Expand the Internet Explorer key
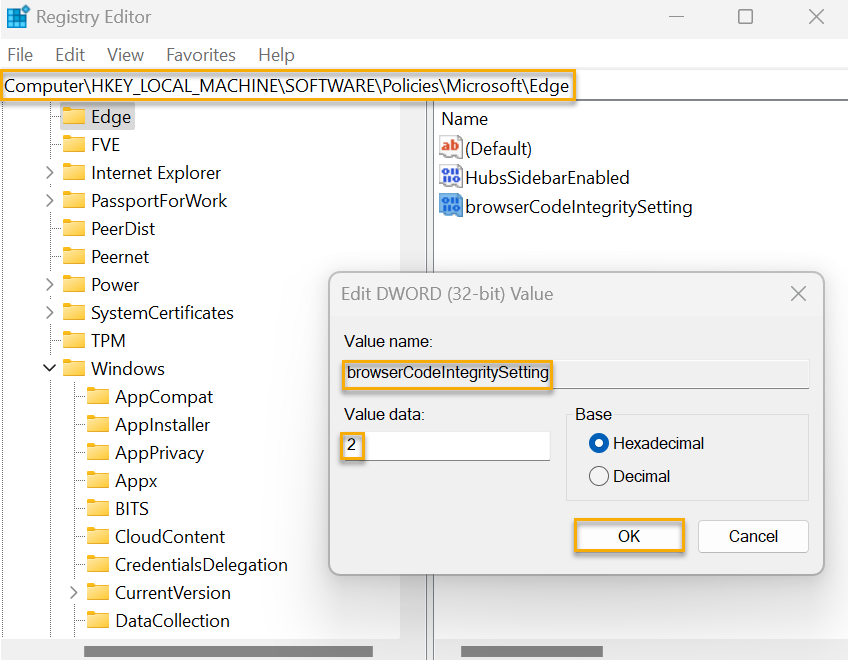The width and height of the screenshot is (848, 660). click(x=49, y=172)
